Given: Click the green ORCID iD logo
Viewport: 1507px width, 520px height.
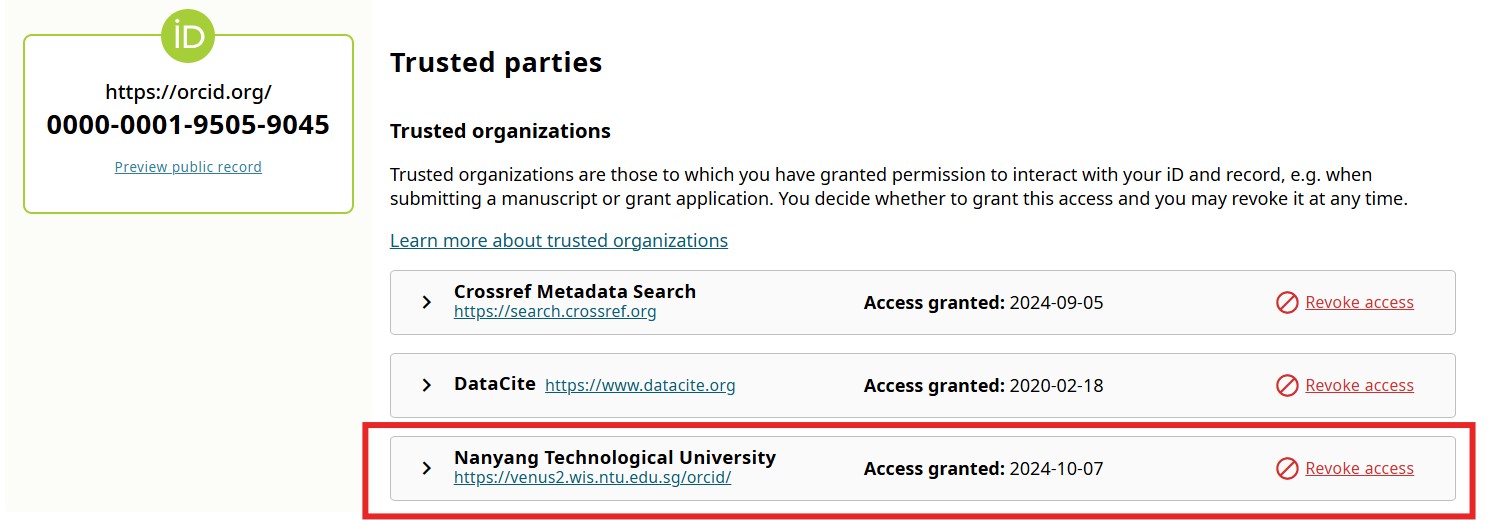Looking at the screenshot, I should coord(188,36).
